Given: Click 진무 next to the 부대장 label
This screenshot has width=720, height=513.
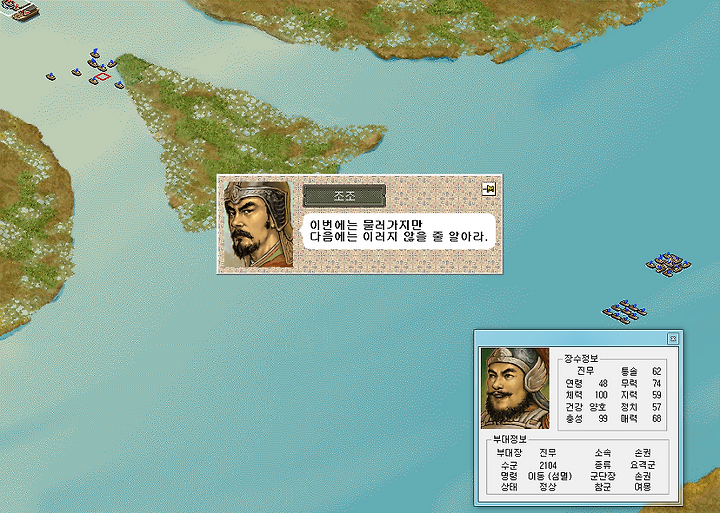Looking at the screenshot, I should coord(548,453).
